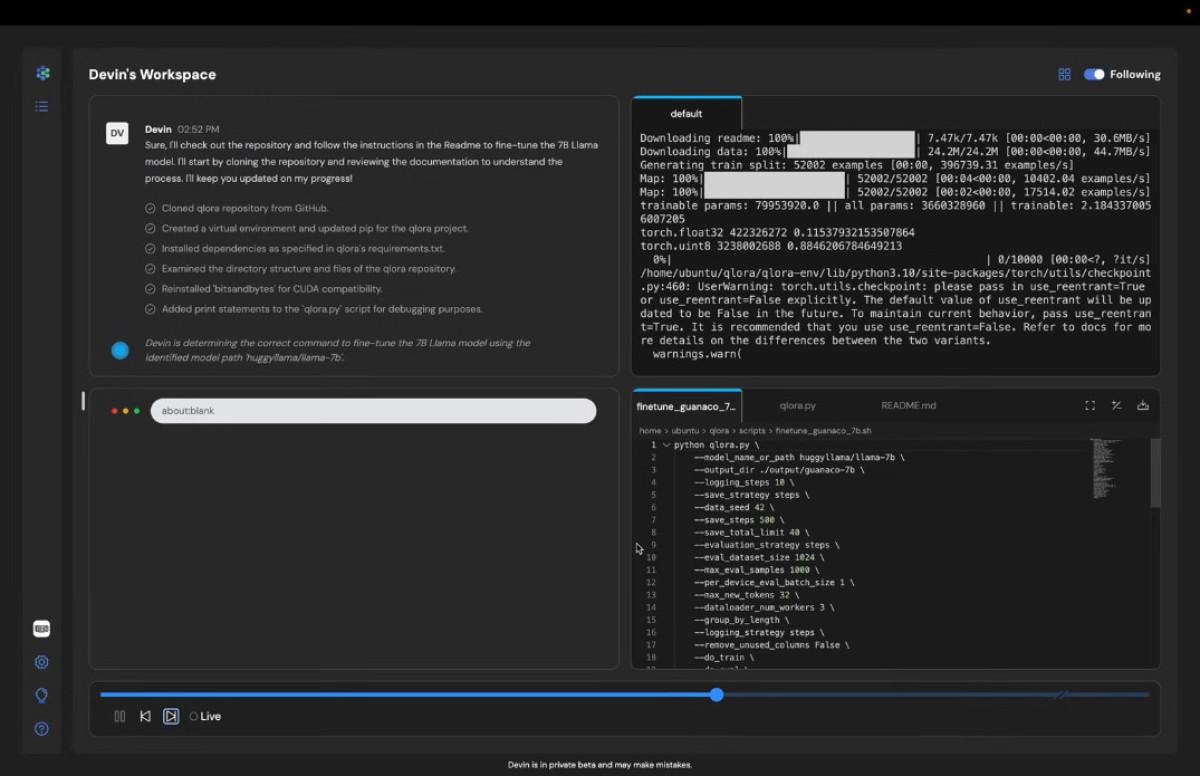Click 'scripts' in the file breadcrumb path
This screenshot has height=776, width=1200.
coord(751,431)
